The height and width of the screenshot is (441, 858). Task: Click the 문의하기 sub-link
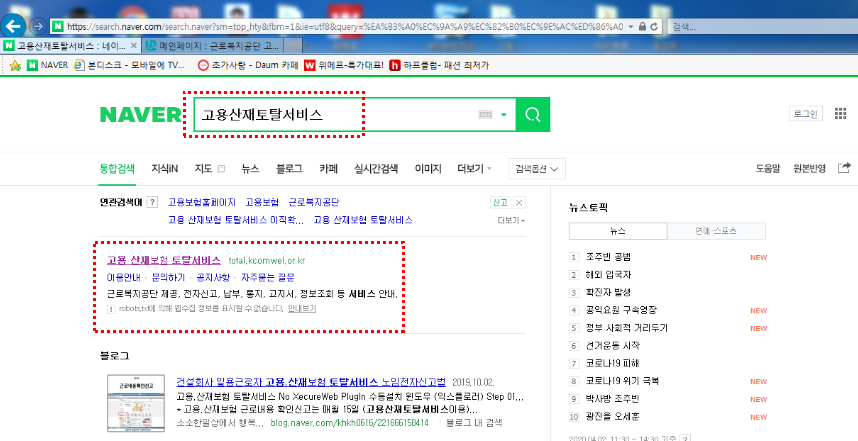point(169,277)
